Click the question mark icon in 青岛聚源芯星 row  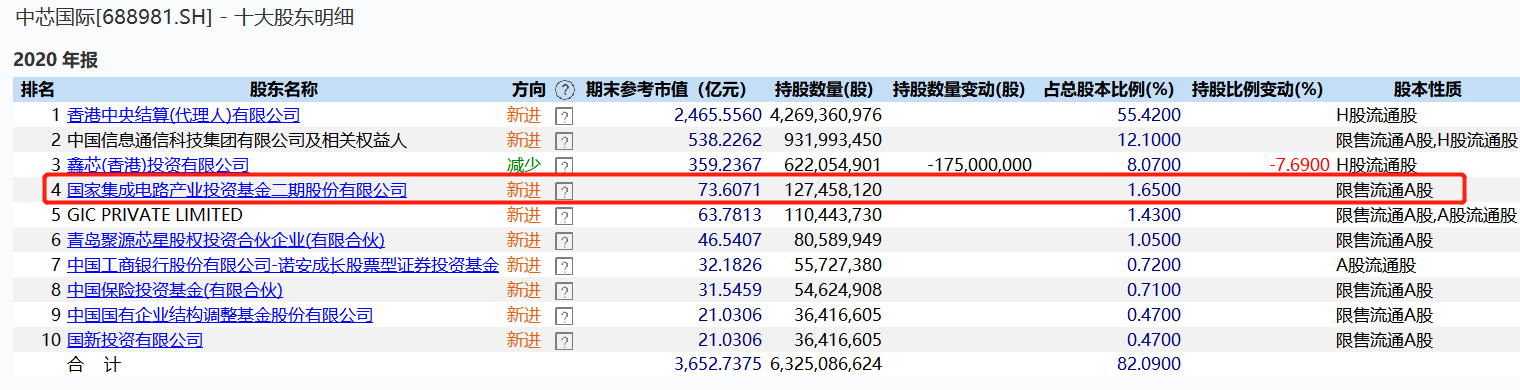(564, 241)
